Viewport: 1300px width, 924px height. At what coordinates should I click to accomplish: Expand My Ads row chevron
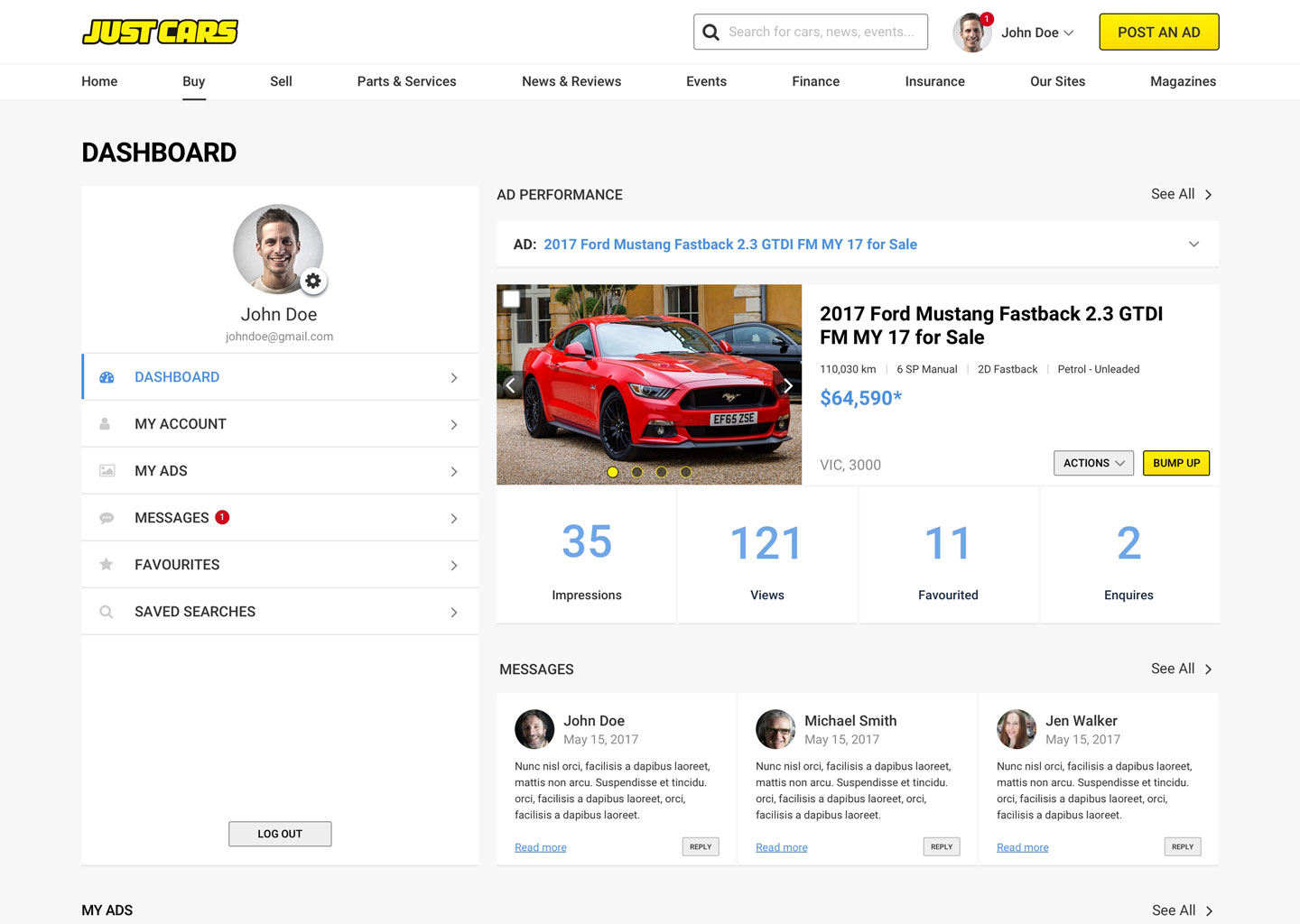pos(454,472)
